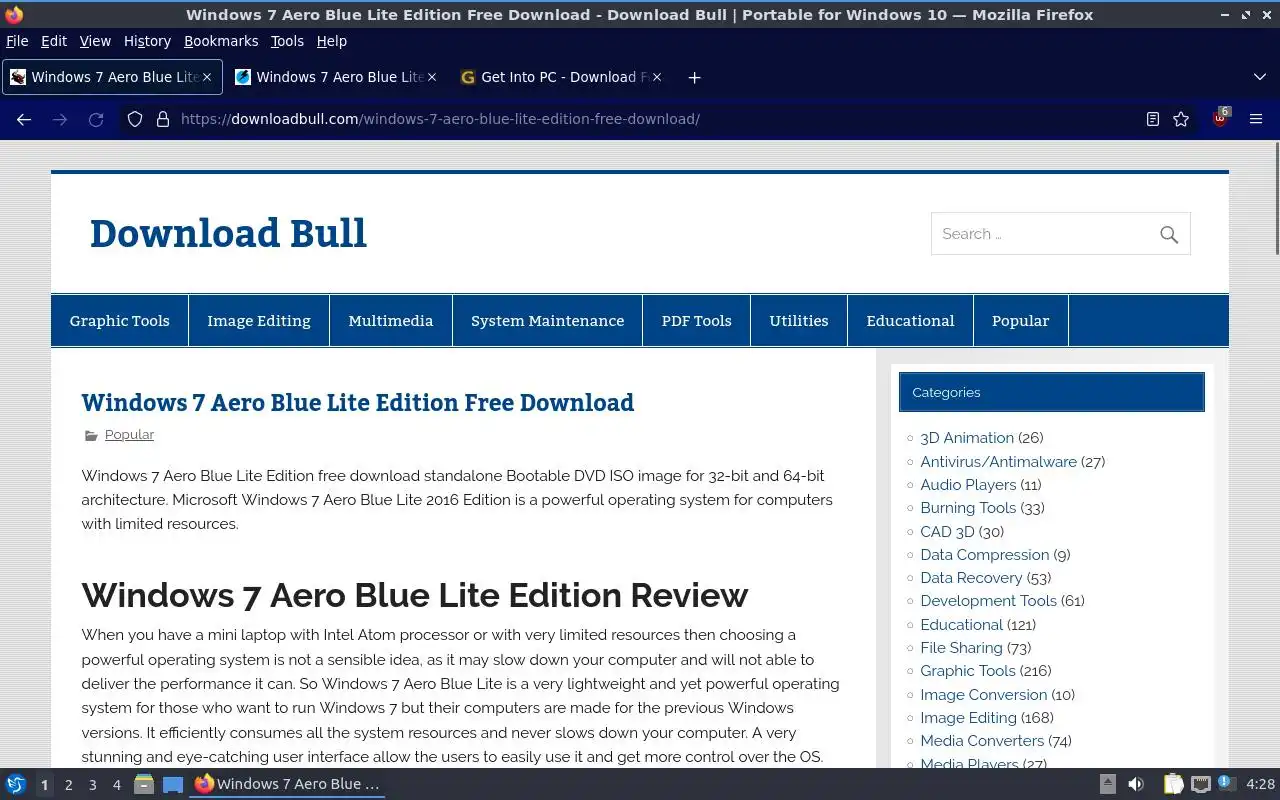1280x800 pixels.
Task: Click the Firefox logo in title bar
Action: [14, 14]
